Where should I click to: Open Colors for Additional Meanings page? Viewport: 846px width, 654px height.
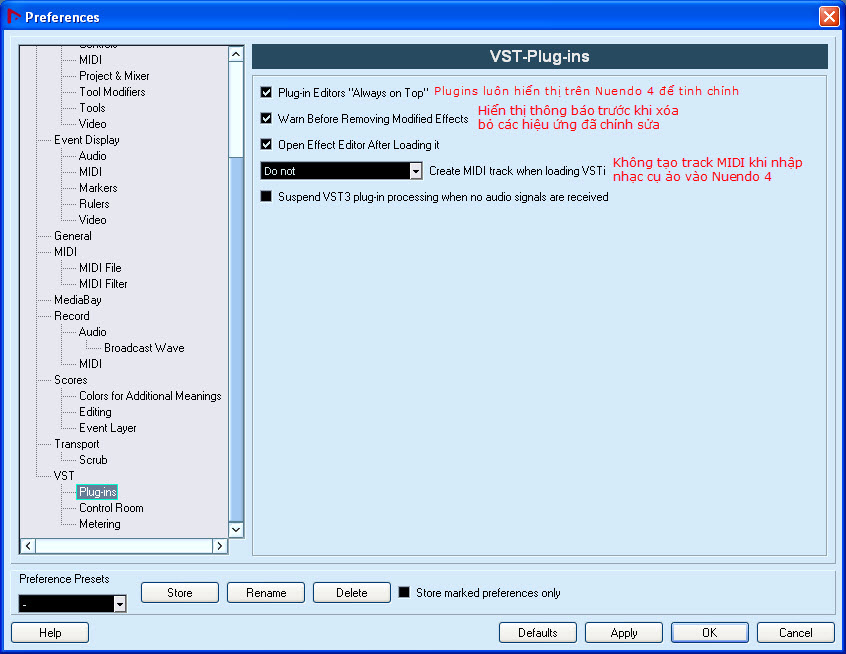[150, 396]
